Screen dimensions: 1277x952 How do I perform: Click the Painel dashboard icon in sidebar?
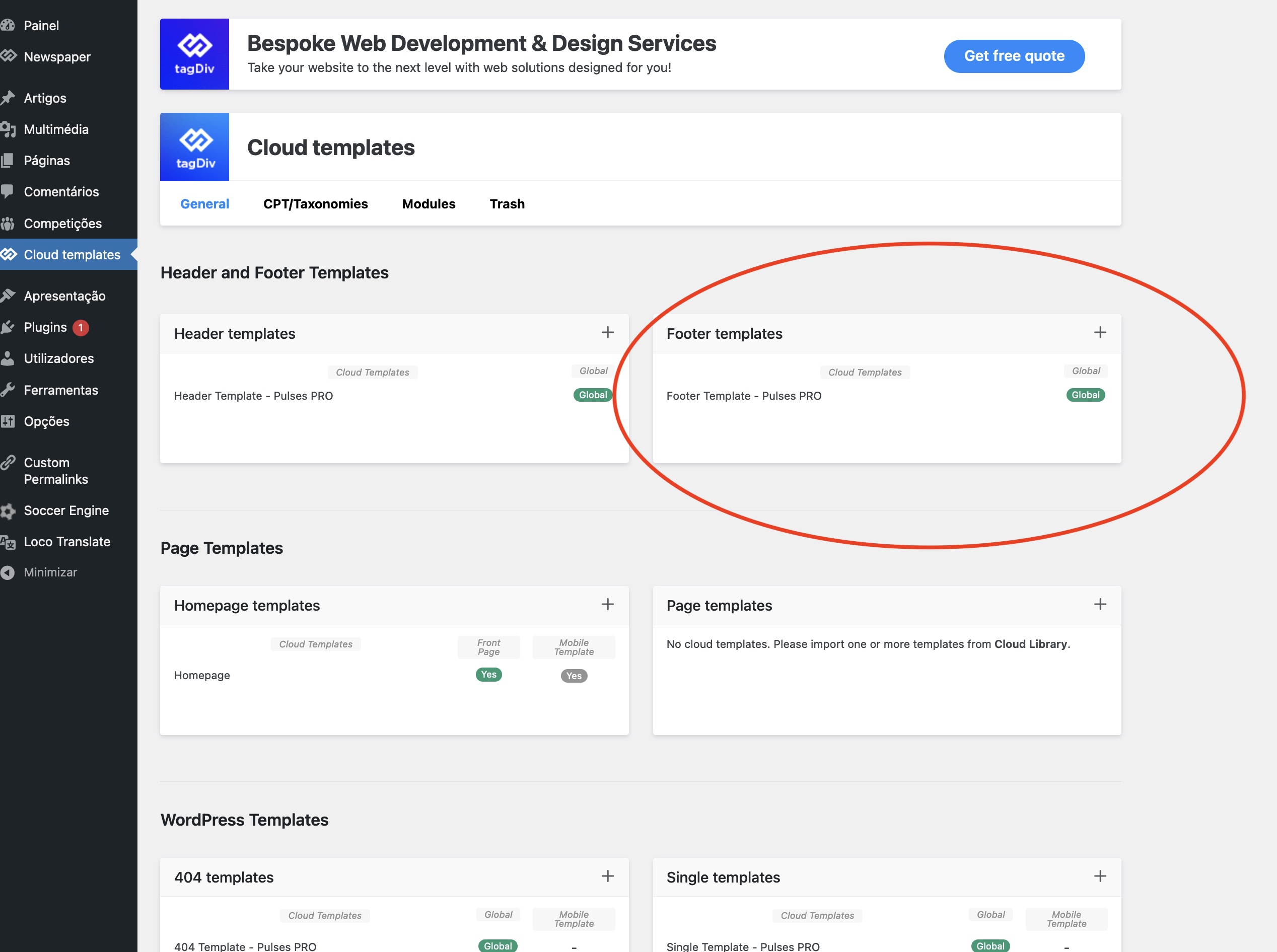coord(8,25)
